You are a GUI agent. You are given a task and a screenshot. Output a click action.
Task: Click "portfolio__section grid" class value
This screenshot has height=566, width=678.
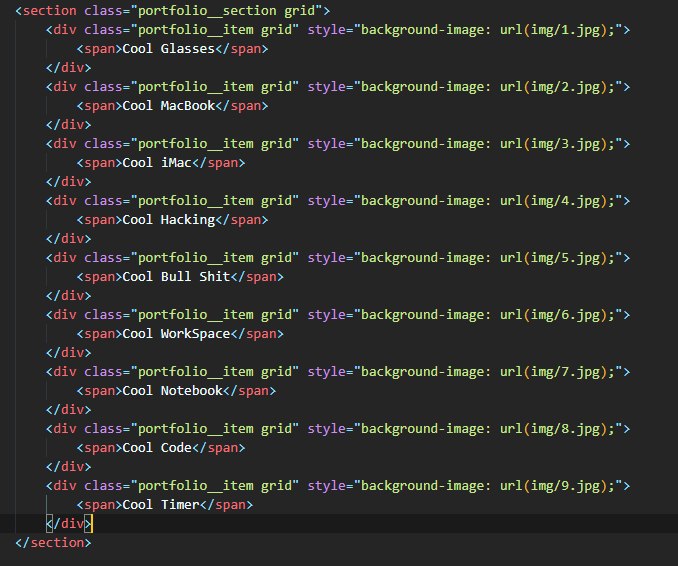coord(227,11)
